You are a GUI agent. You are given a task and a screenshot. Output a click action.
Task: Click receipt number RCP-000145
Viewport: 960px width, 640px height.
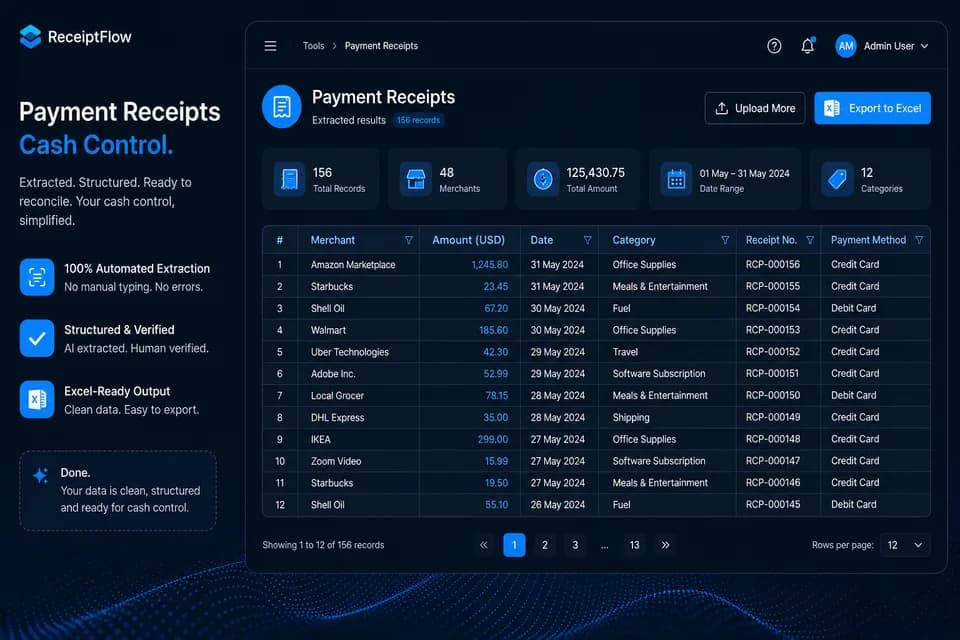pyautogui.click(x=773, y=505)
